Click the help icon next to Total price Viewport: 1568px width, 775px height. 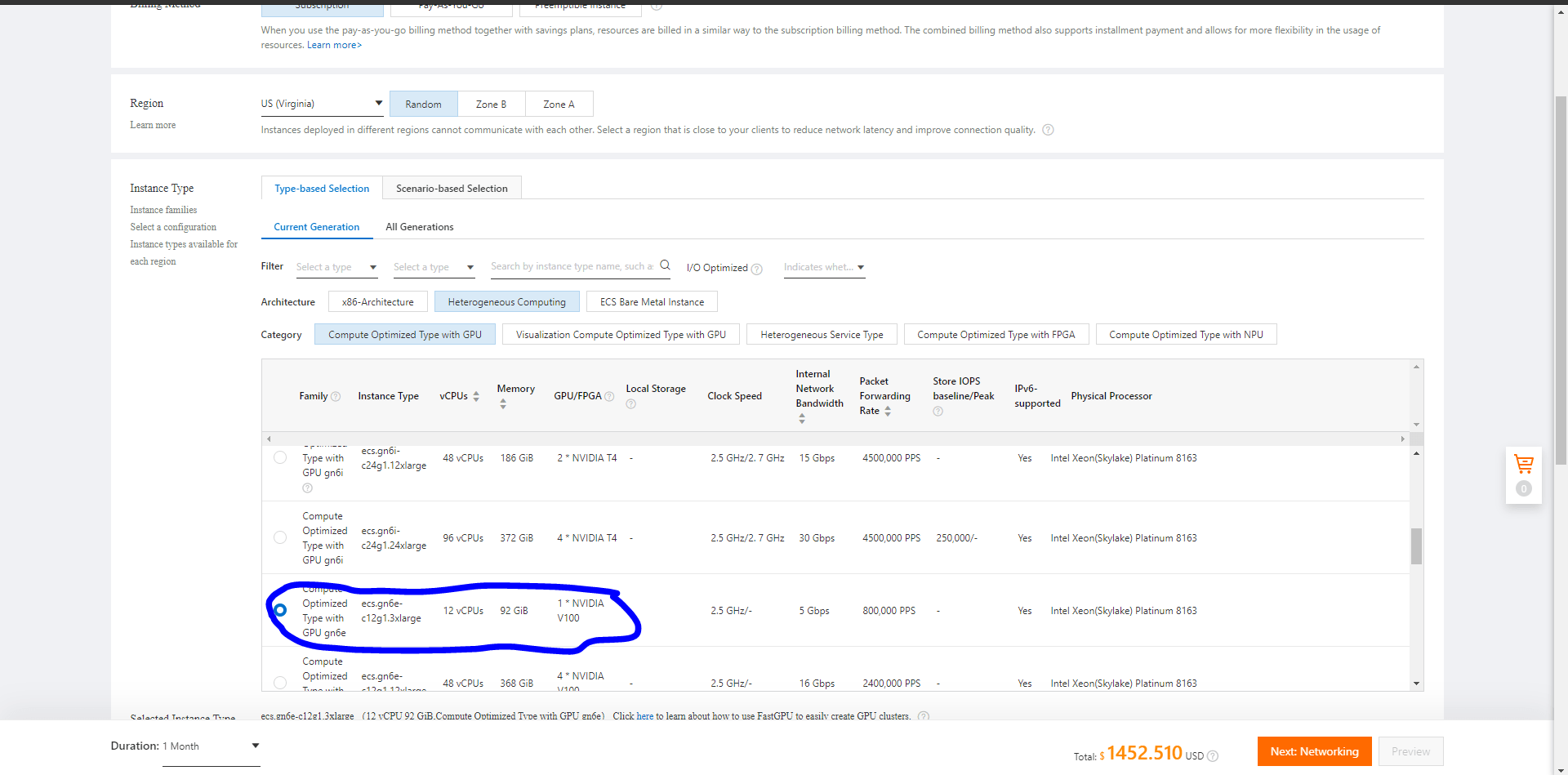(x=1213, y=756)
